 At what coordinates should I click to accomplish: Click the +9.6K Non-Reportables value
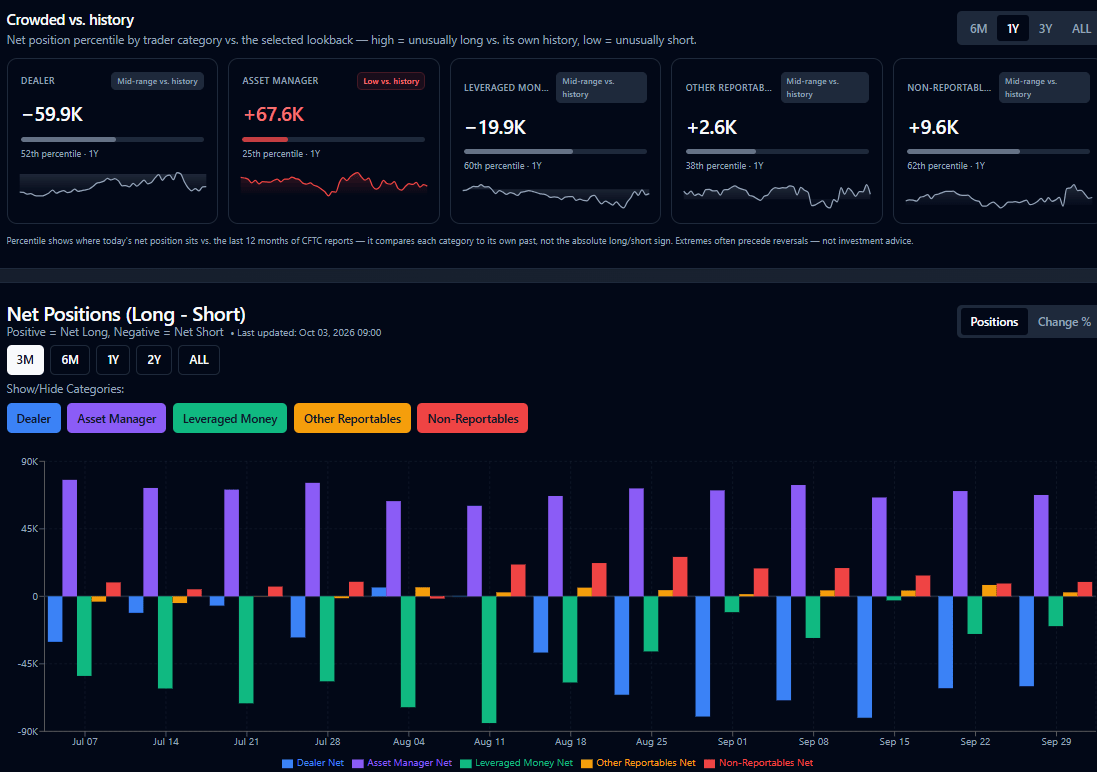[x=933, y=127]
